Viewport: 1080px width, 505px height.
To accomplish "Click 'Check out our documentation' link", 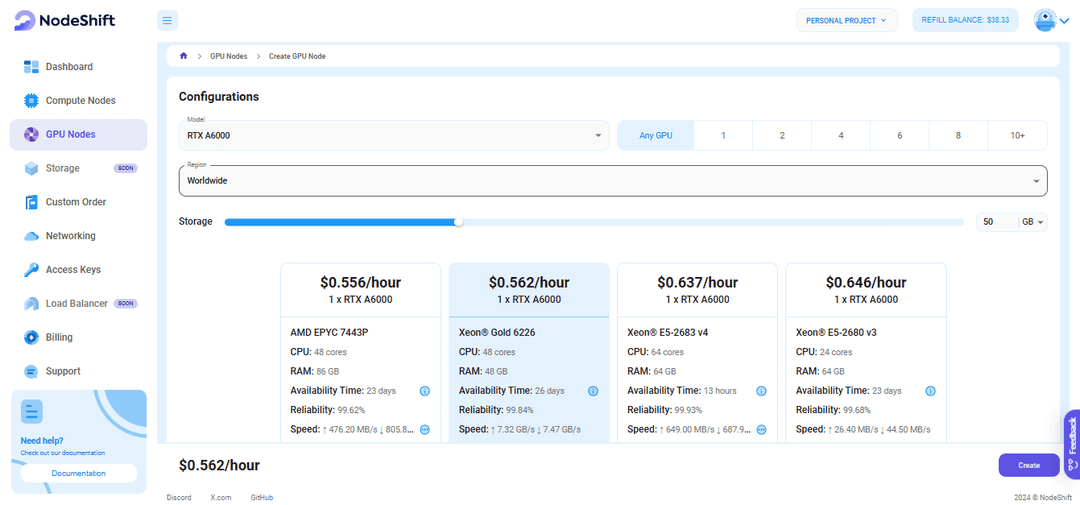I will tap(63, 453).
